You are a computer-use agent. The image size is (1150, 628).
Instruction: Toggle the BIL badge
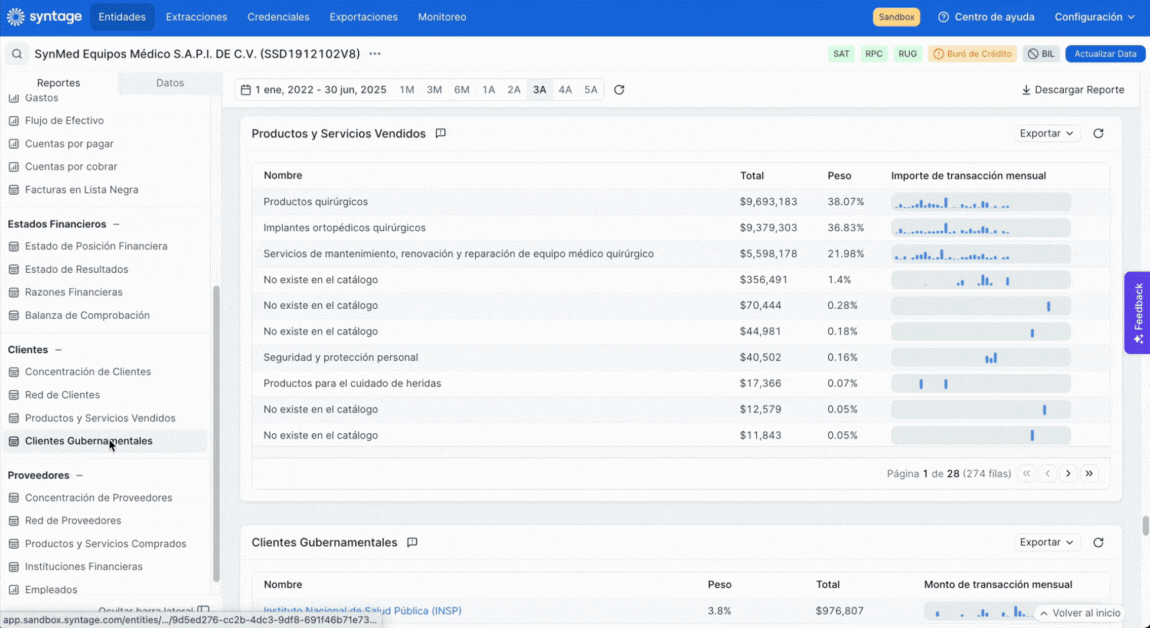point(1041,54)
